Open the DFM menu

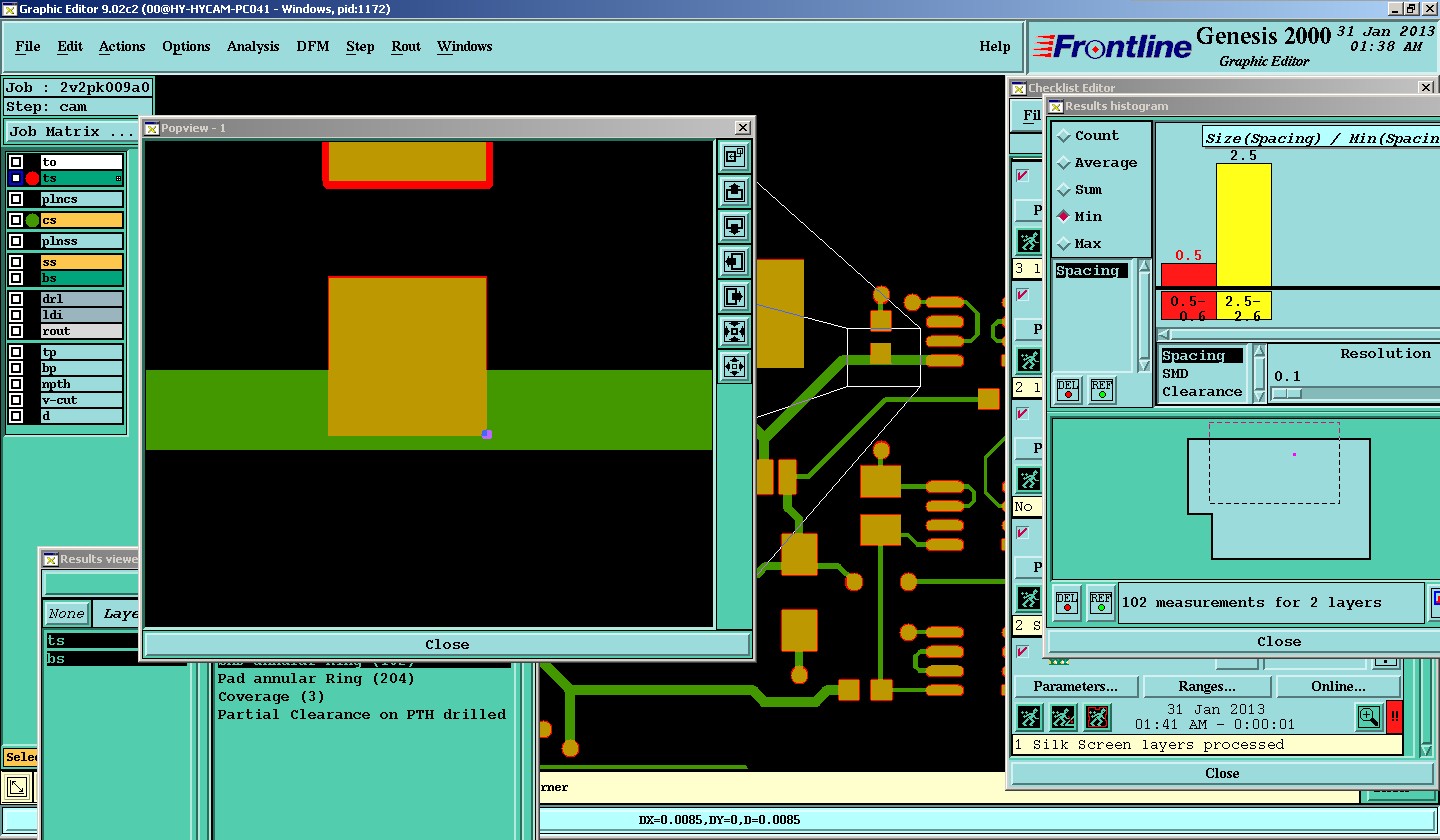click(312, 47)
